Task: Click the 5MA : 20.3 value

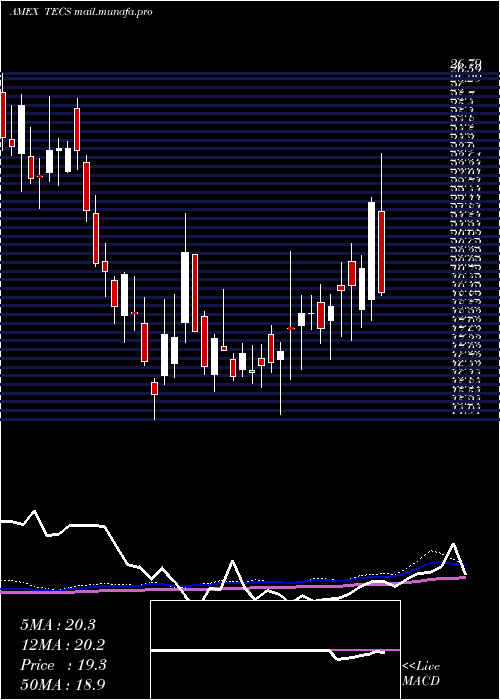Action: (x=58, y=625)
